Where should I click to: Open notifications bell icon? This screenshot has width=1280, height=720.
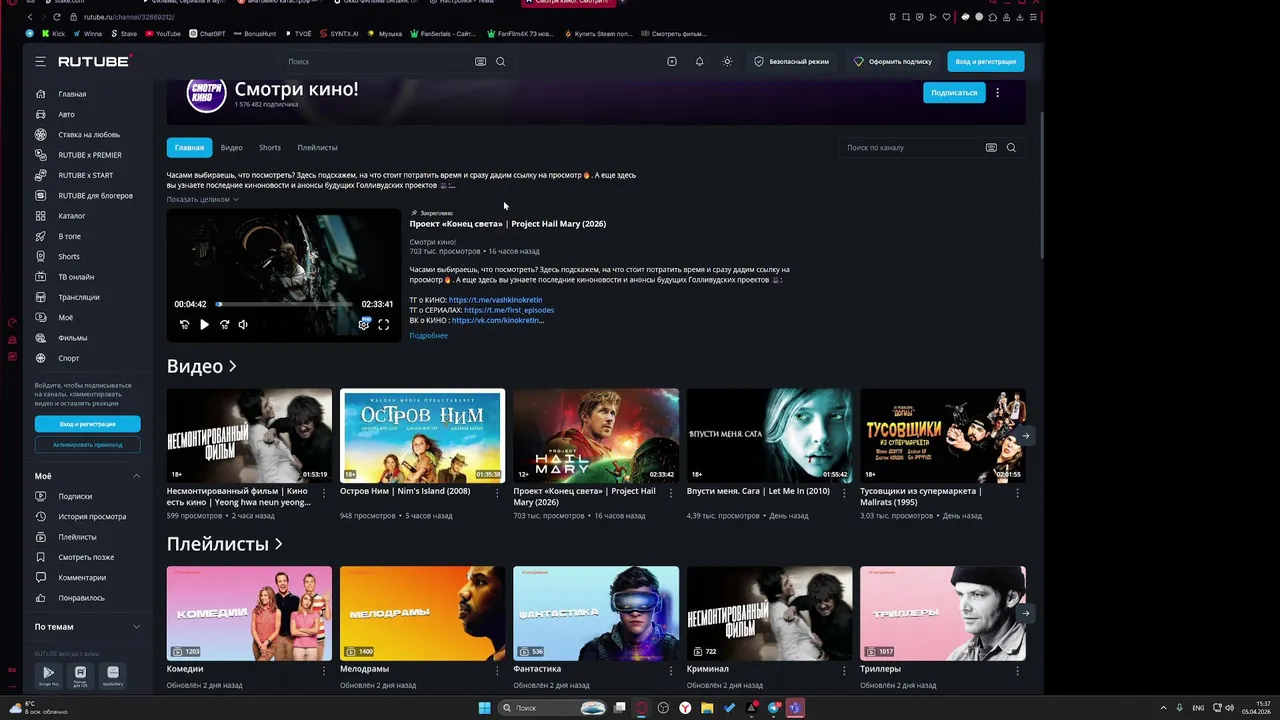699,61
